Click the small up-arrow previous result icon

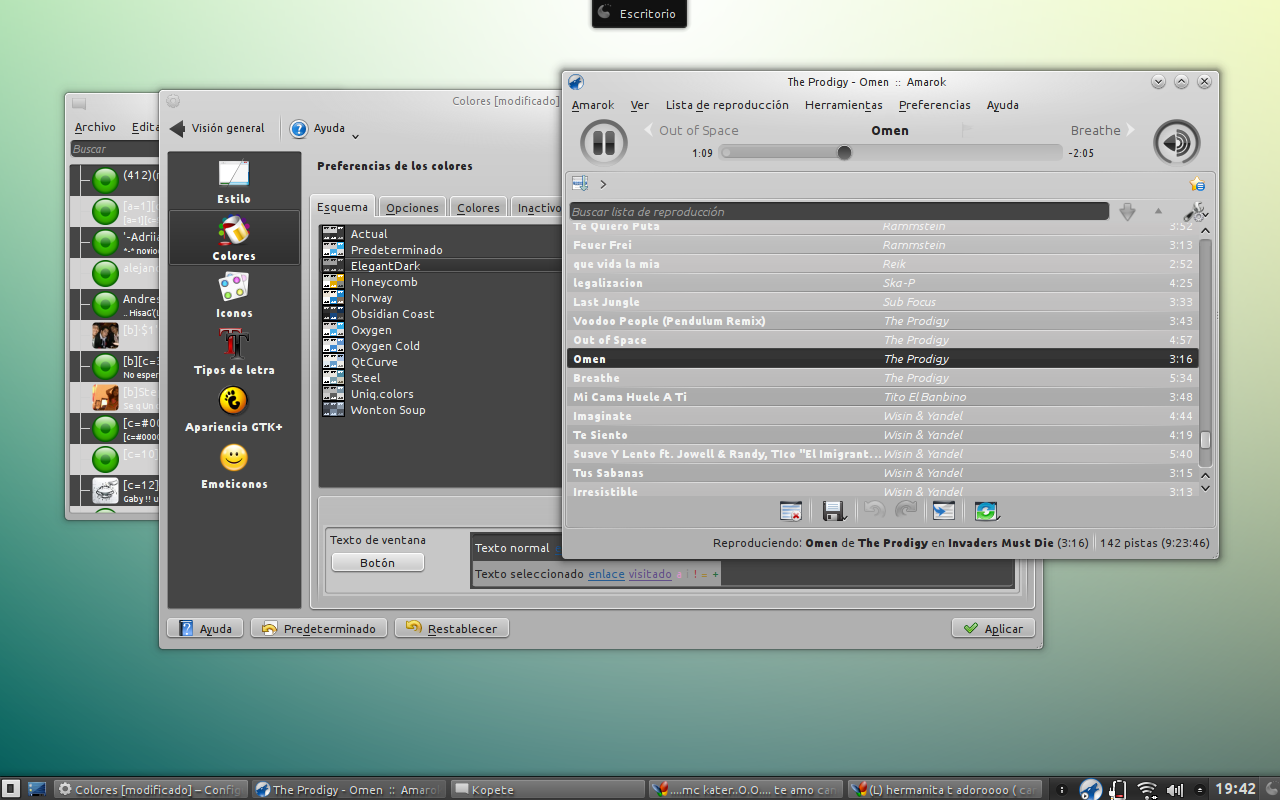coord(1158,211)
